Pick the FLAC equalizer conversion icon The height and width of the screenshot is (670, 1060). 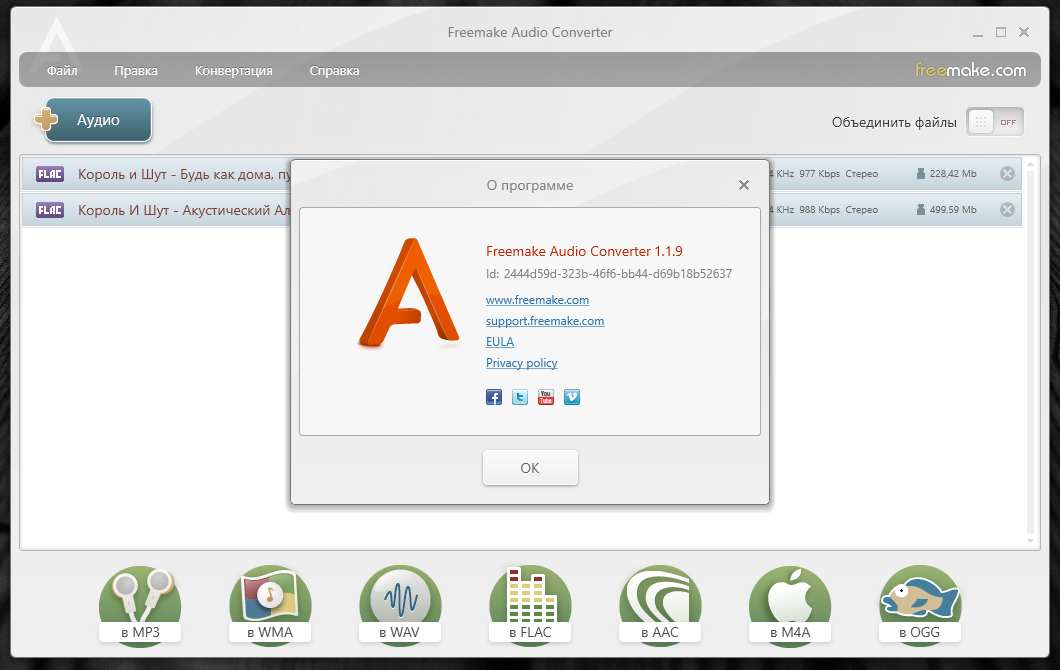pos(530,606)
